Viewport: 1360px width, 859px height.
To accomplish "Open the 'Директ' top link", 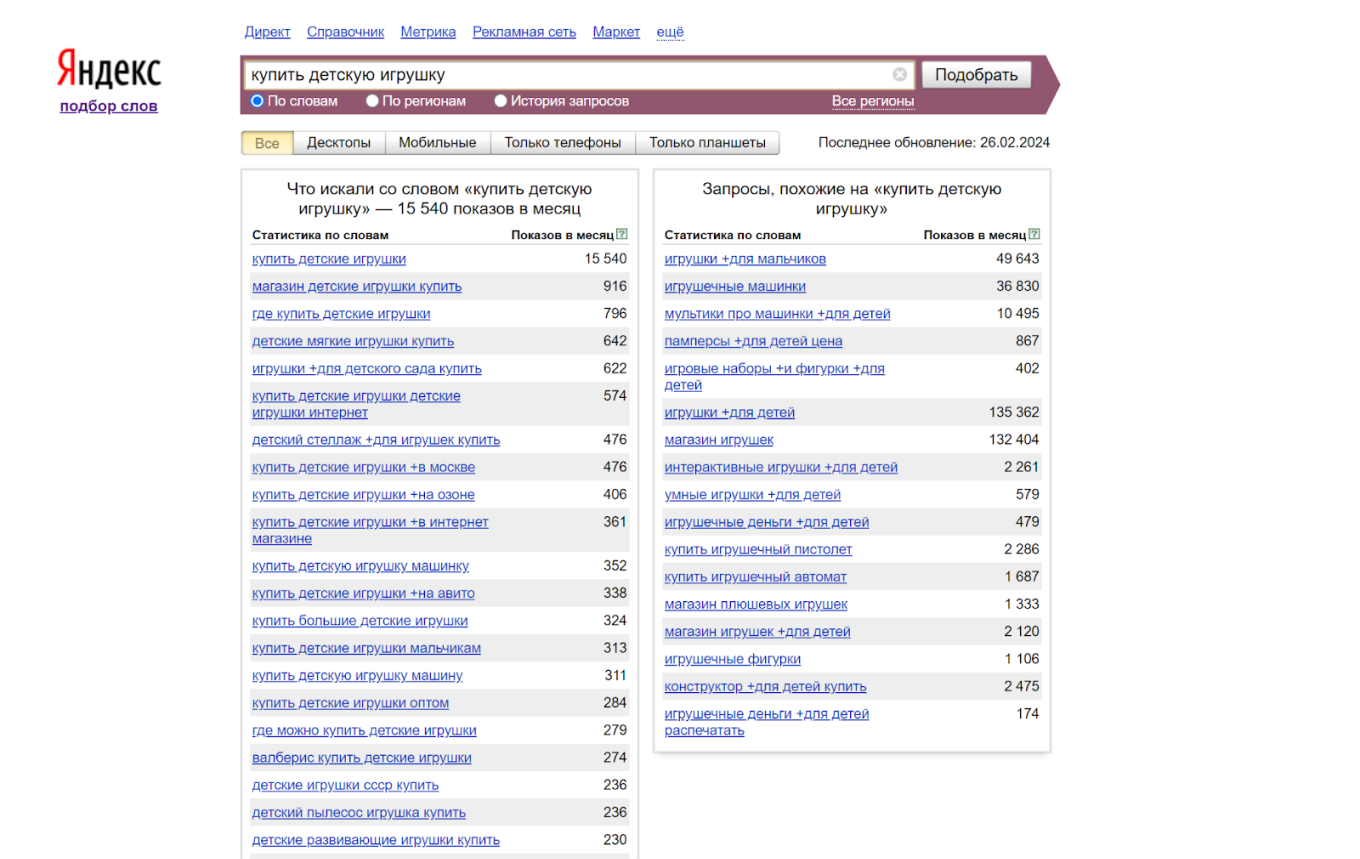I will [x=267, y=32].
